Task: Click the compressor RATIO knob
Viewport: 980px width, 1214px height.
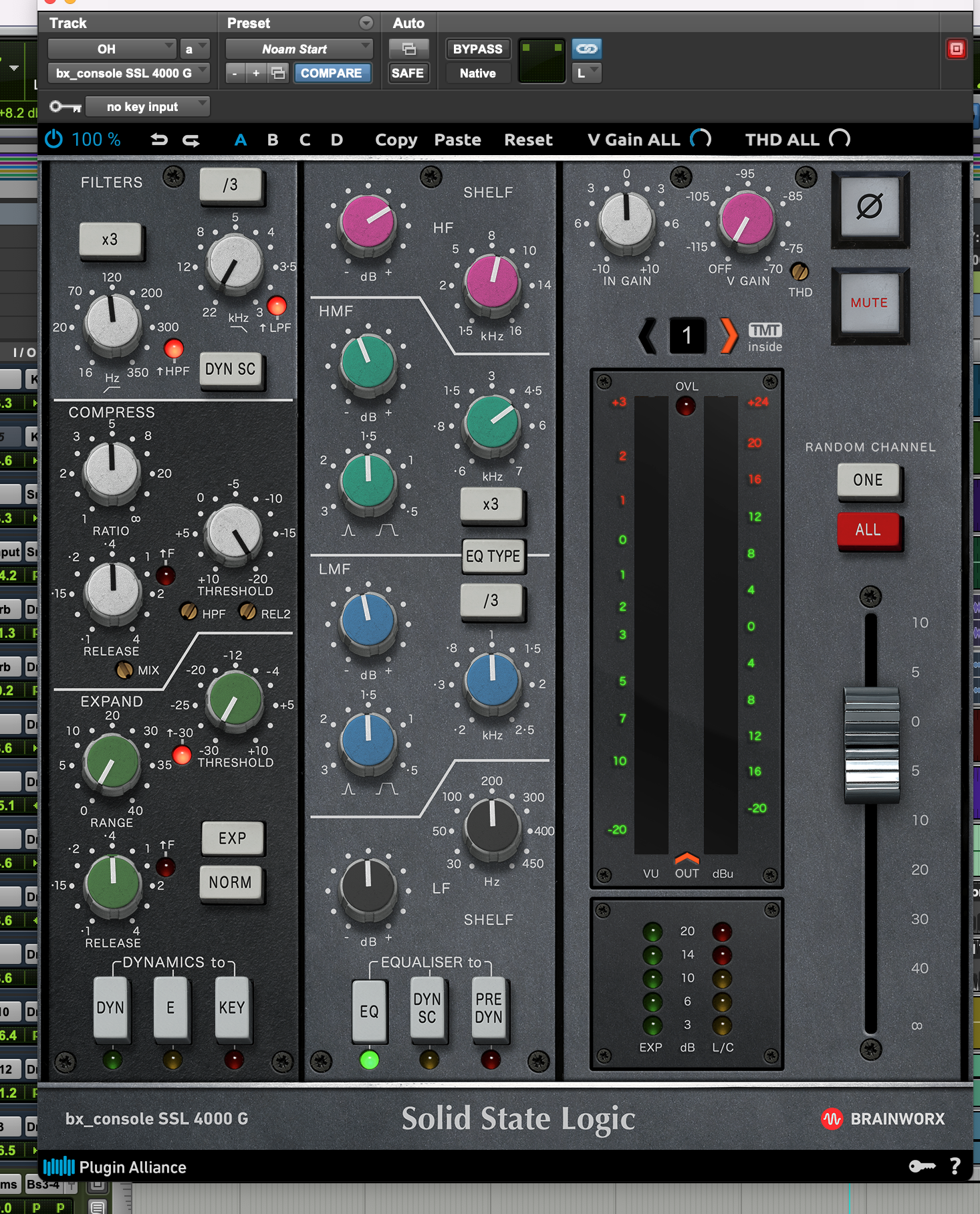Action: [112, 471]
